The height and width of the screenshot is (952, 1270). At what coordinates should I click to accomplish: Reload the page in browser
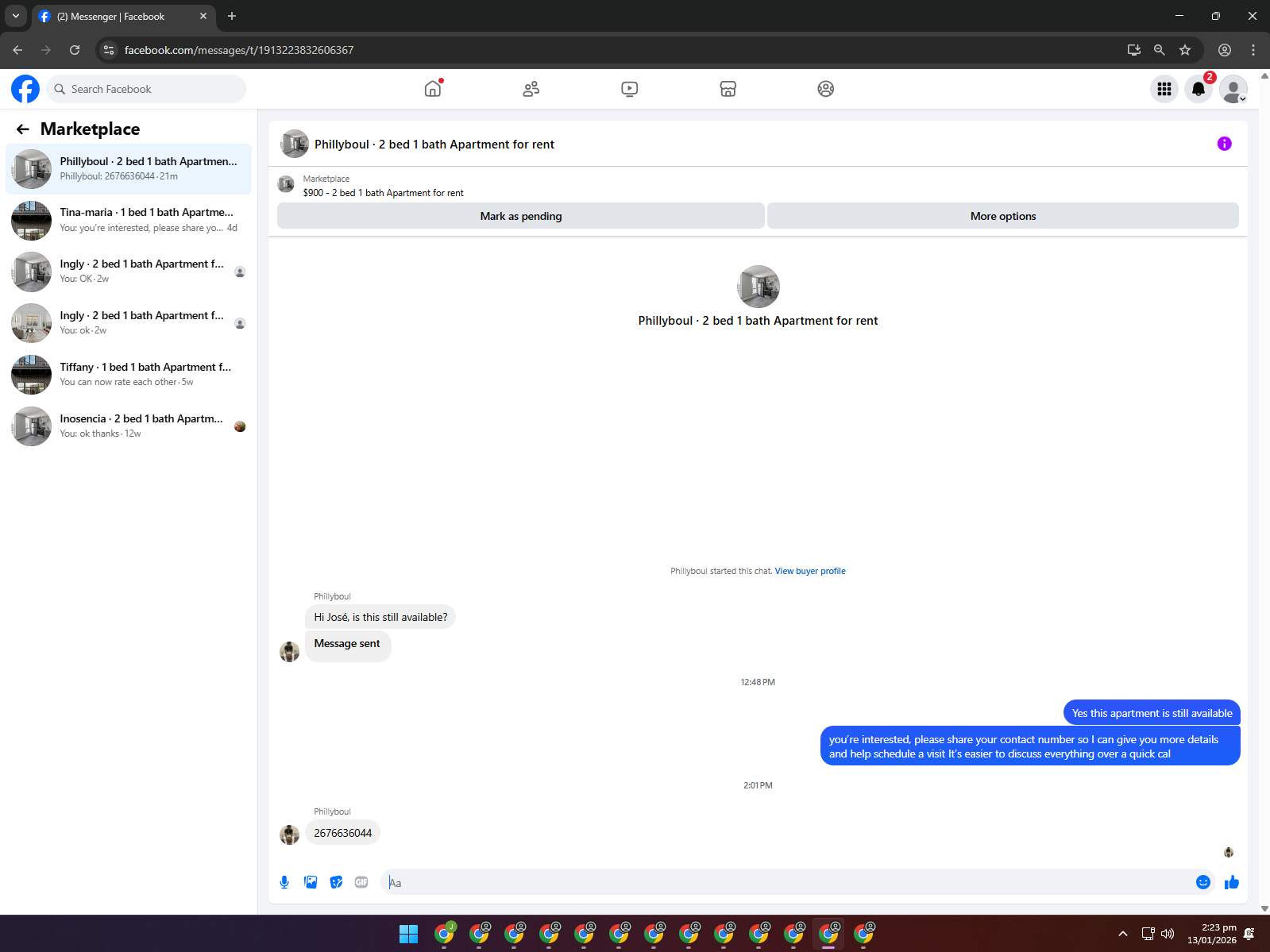coord(75,50)
